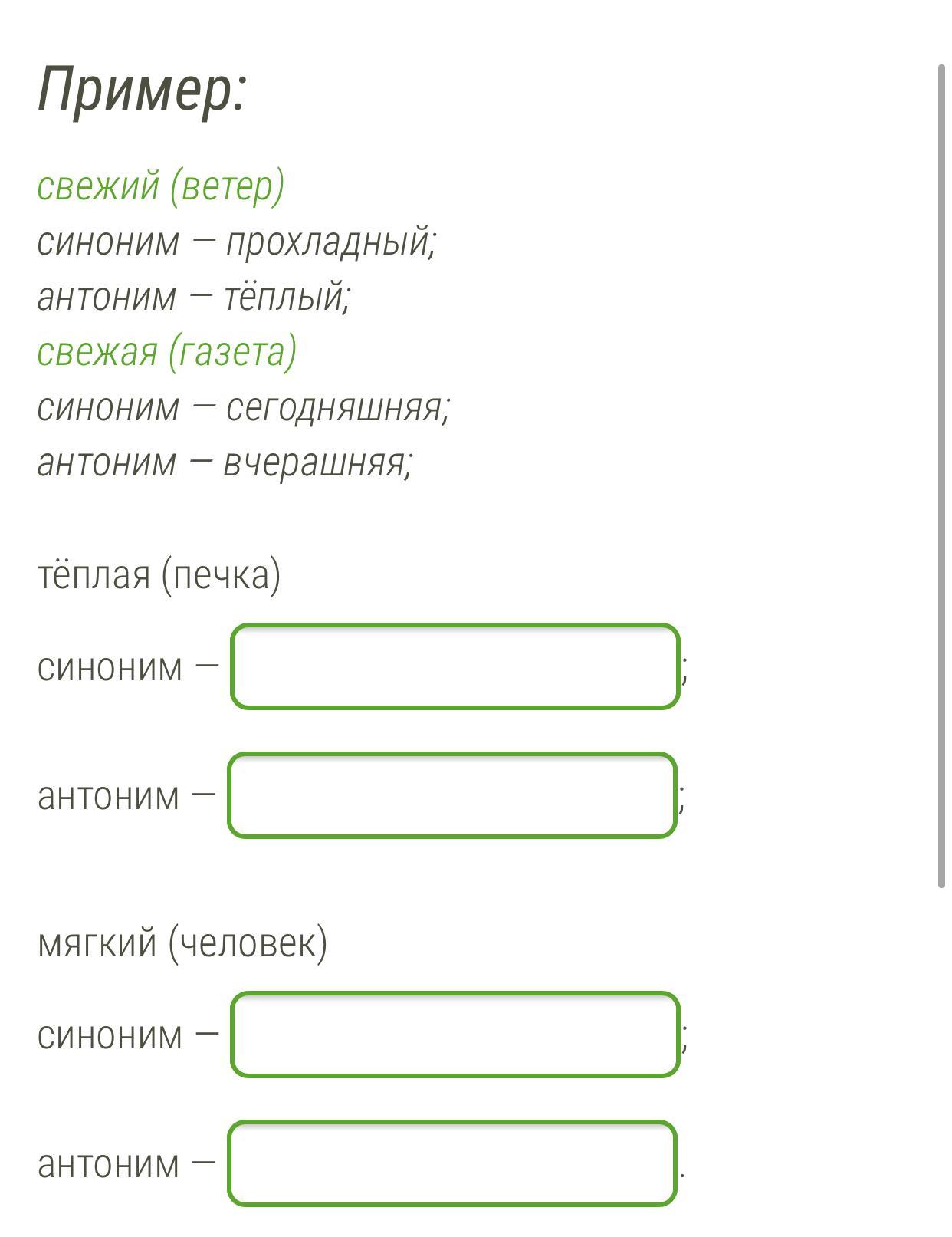Click the синоним label under мягкий (человек)
Viewport: 952px width, 1237px height.
pyautogui.click(x=110, y=1035)
